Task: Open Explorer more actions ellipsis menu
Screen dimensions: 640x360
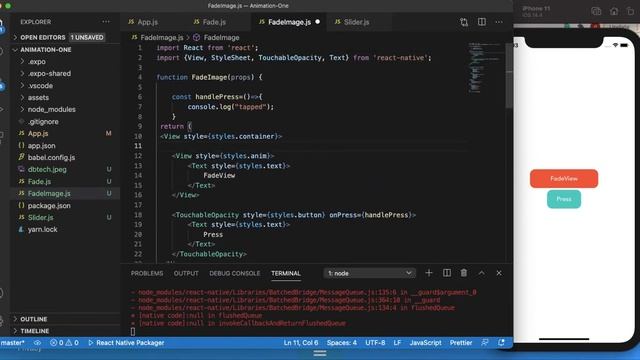Action: [106, 22]
